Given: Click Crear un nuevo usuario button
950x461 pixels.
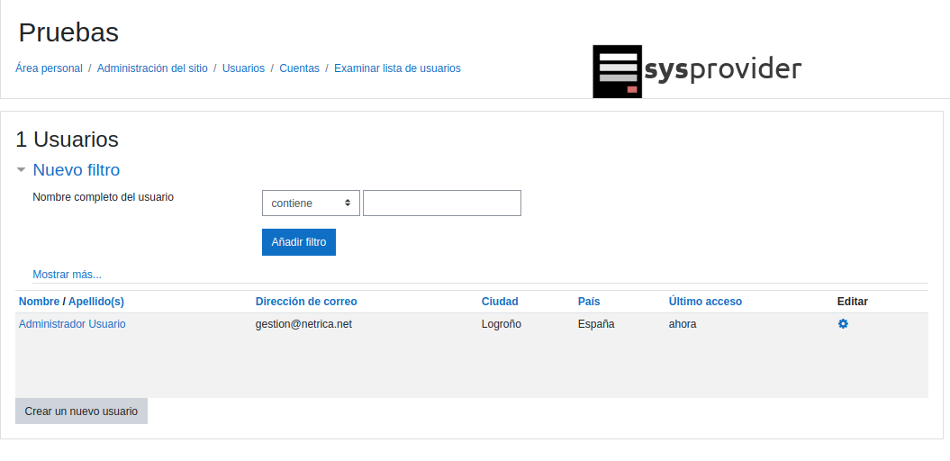Looking at the screenshot, I should (x=81, y=411).
